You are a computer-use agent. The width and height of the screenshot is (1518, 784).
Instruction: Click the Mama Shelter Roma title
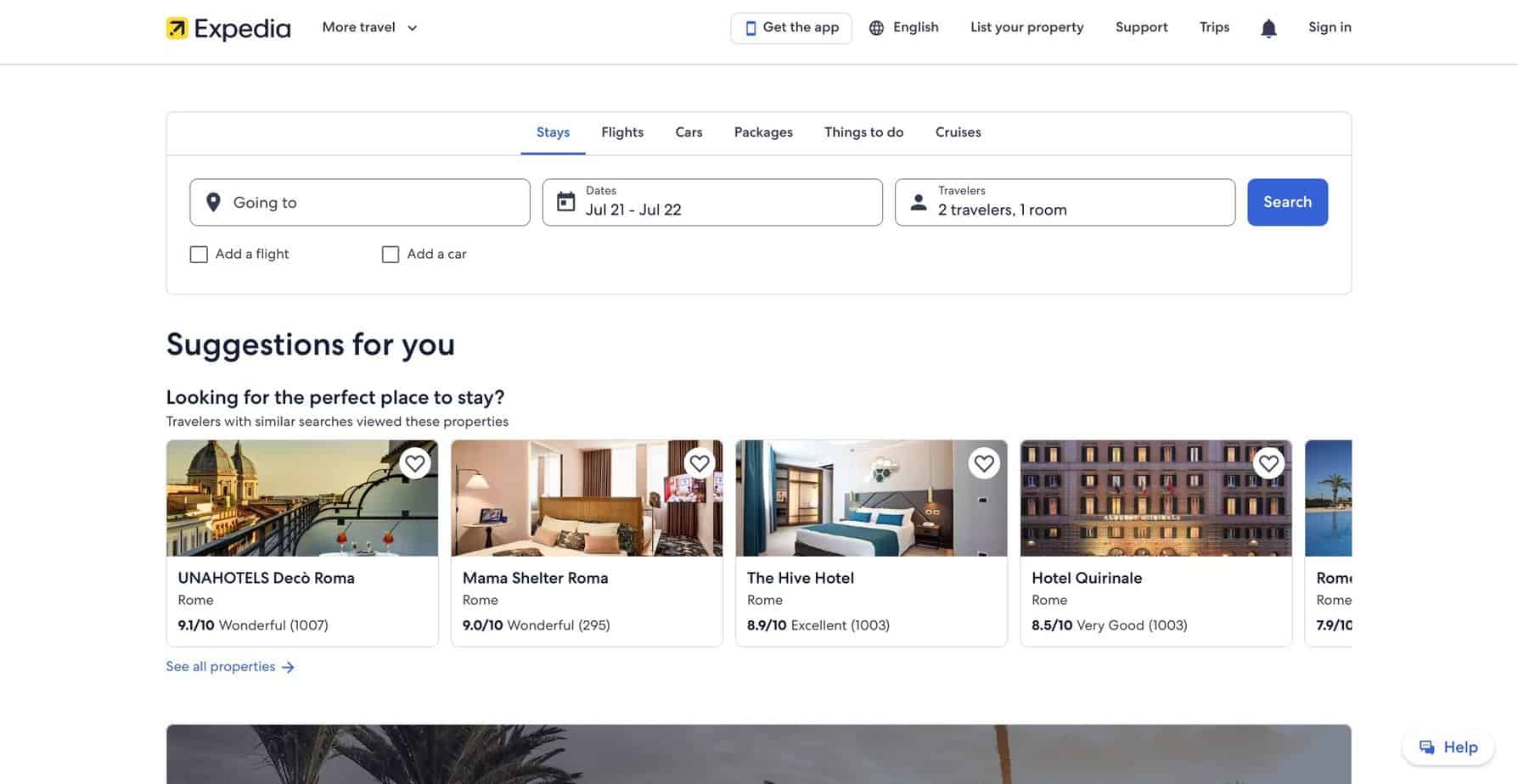tap(536, 578)
